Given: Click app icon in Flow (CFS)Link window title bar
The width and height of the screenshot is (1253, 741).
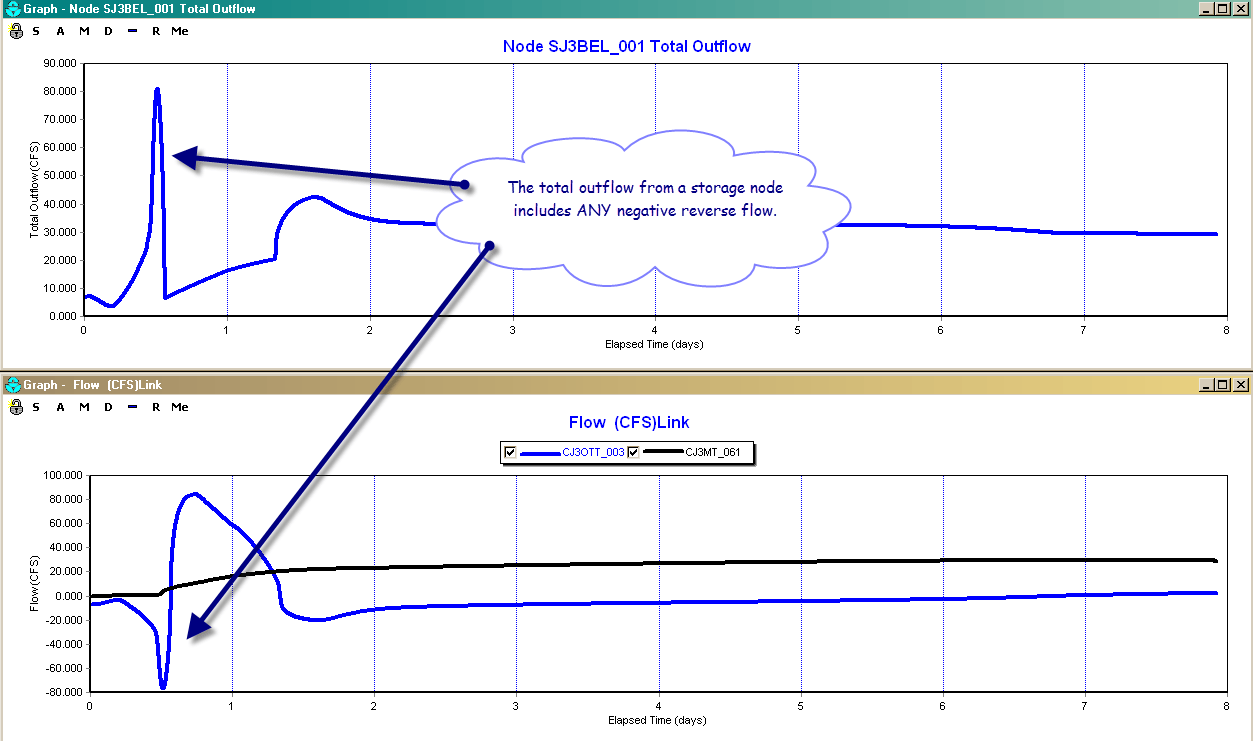Looking at the screenshot, I should [x=13, y=384].
